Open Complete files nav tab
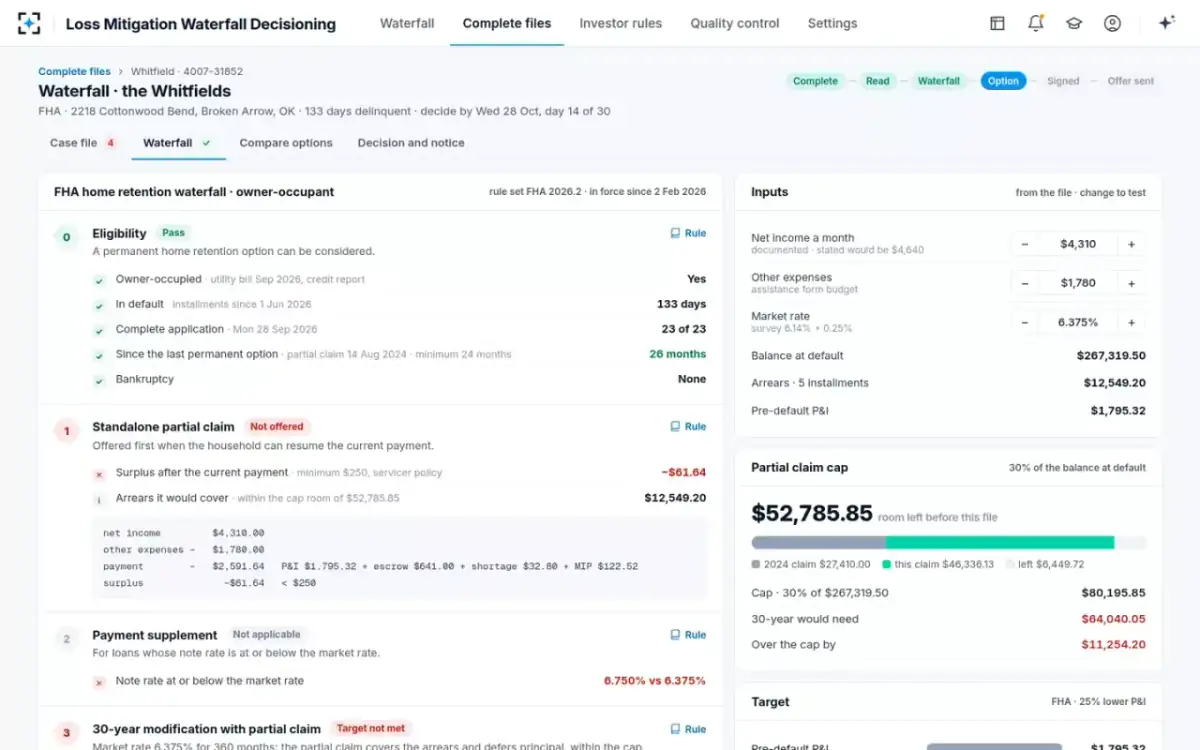The image size is (1200, 750). [507, 23]
